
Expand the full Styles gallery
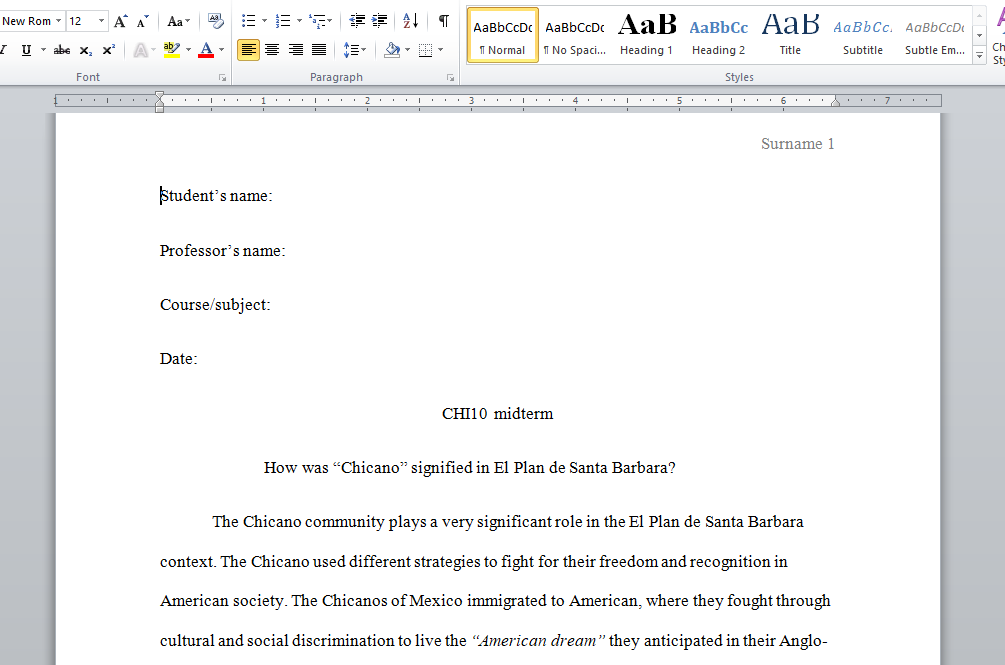tap(979, 56)
